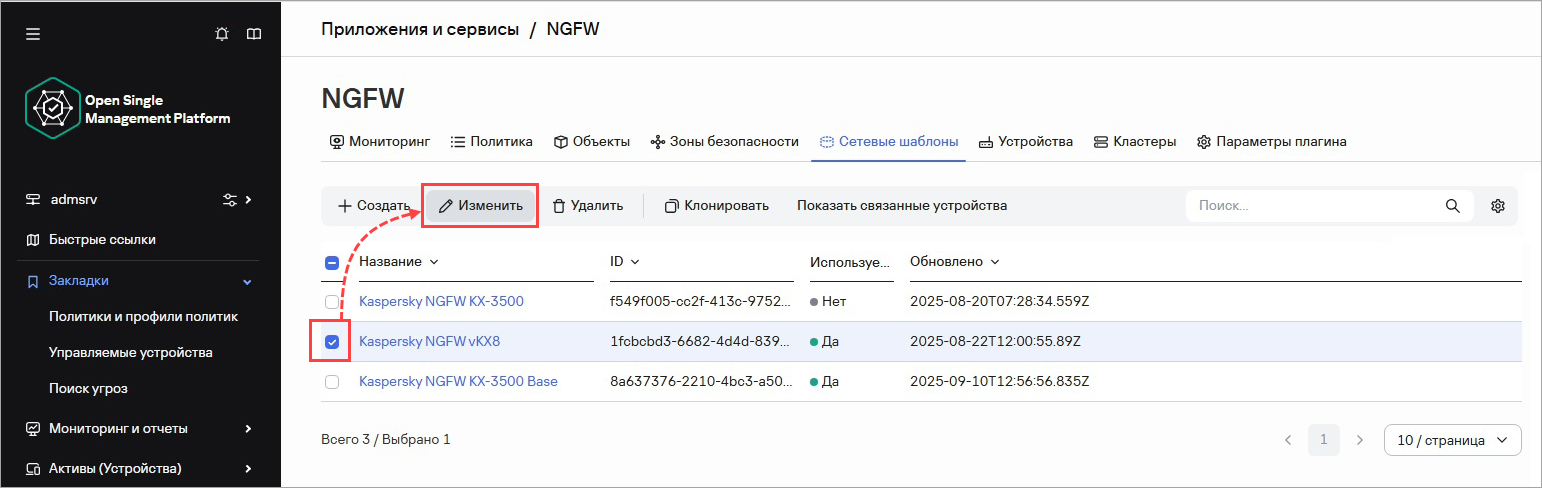Click the Используется column header
The image size is (1542, 488).
850,262
